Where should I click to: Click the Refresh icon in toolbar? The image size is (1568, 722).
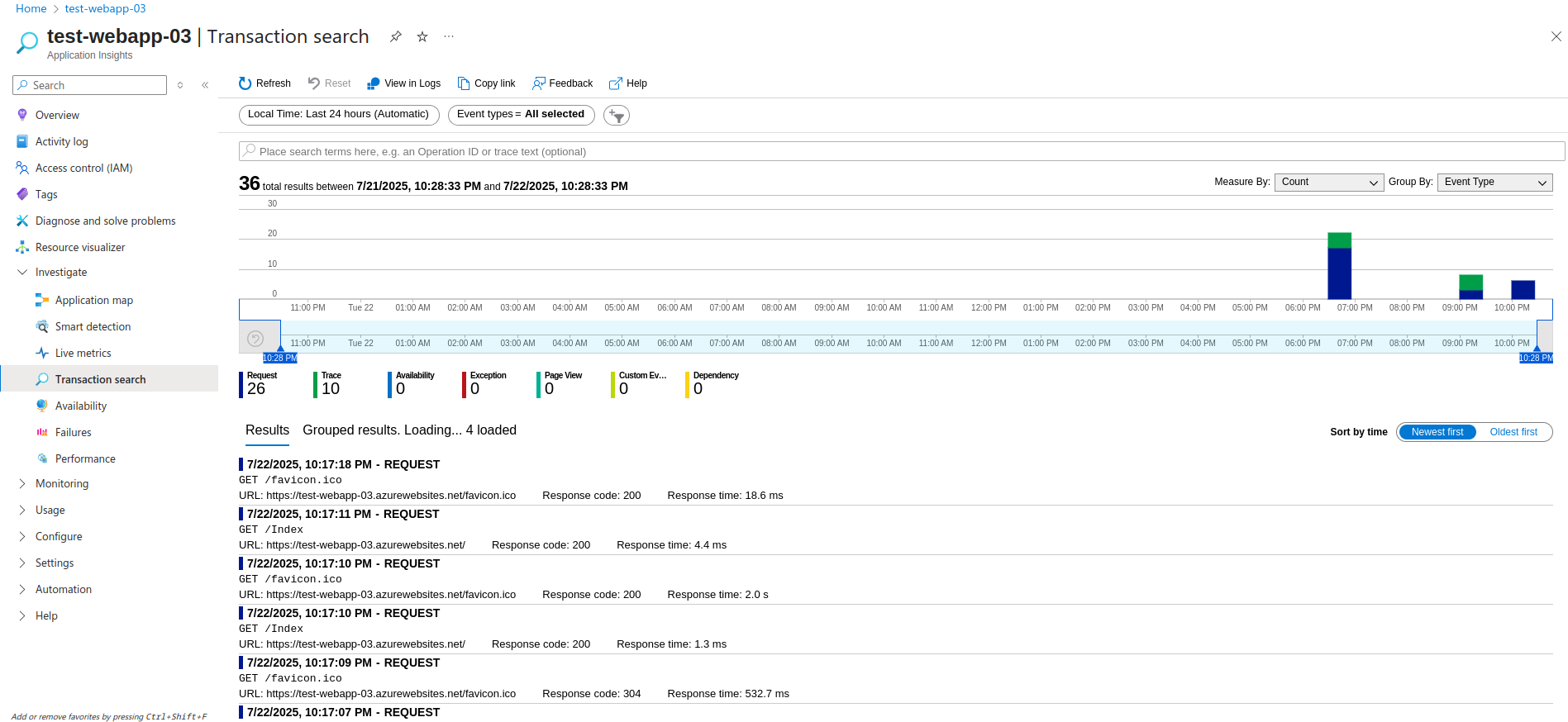point(245,83)
